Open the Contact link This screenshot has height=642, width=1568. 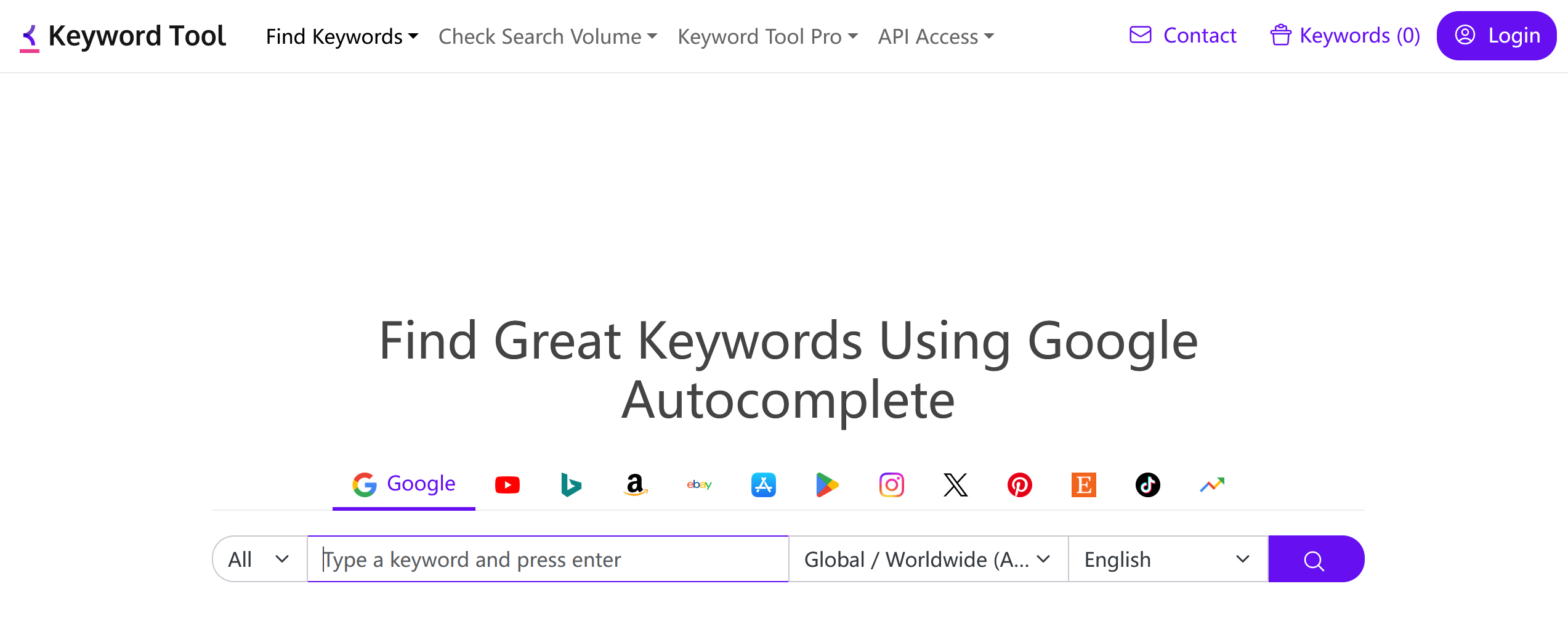[1182, 35]
